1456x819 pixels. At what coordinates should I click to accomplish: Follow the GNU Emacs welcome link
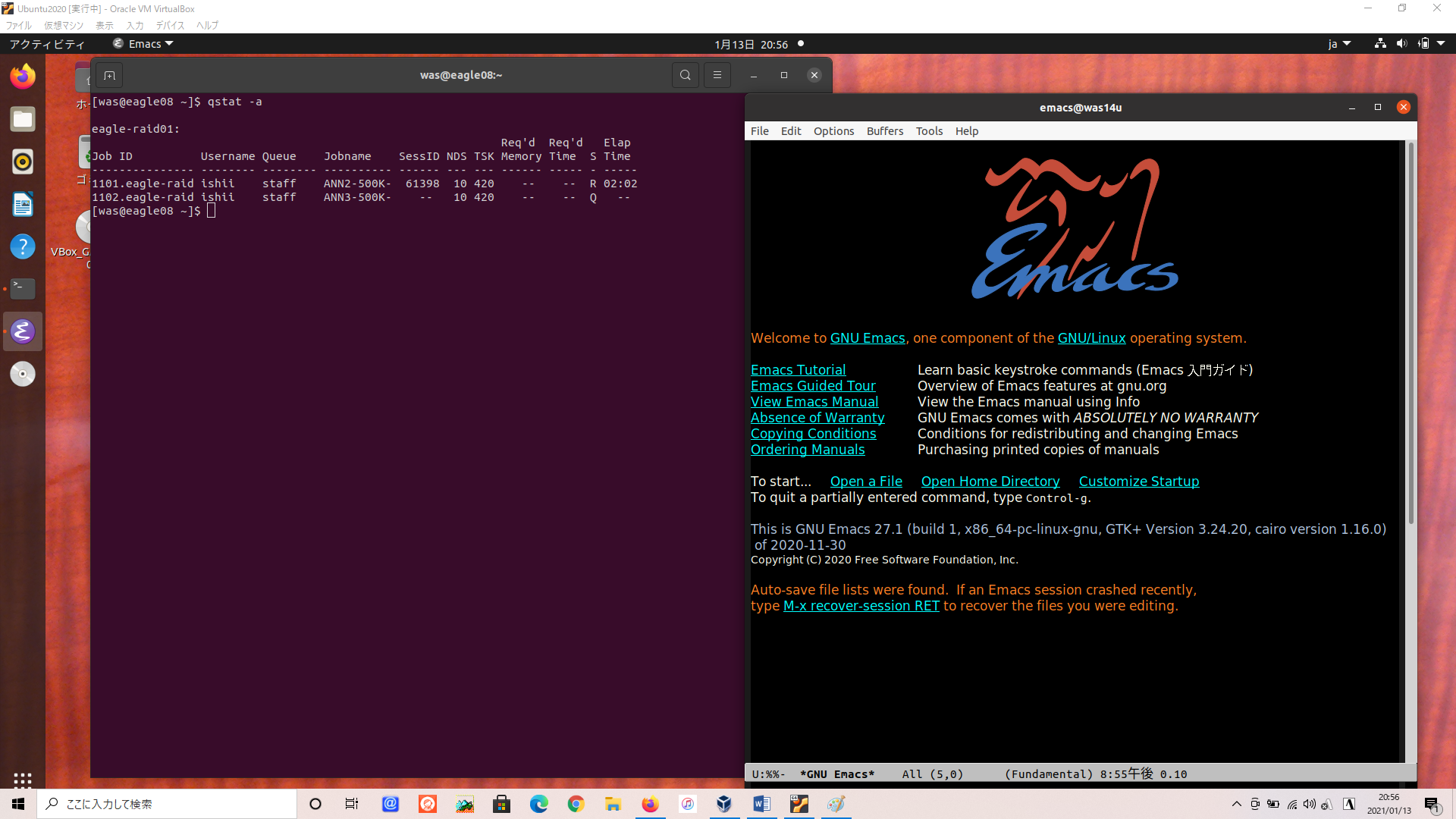[868, 338]
